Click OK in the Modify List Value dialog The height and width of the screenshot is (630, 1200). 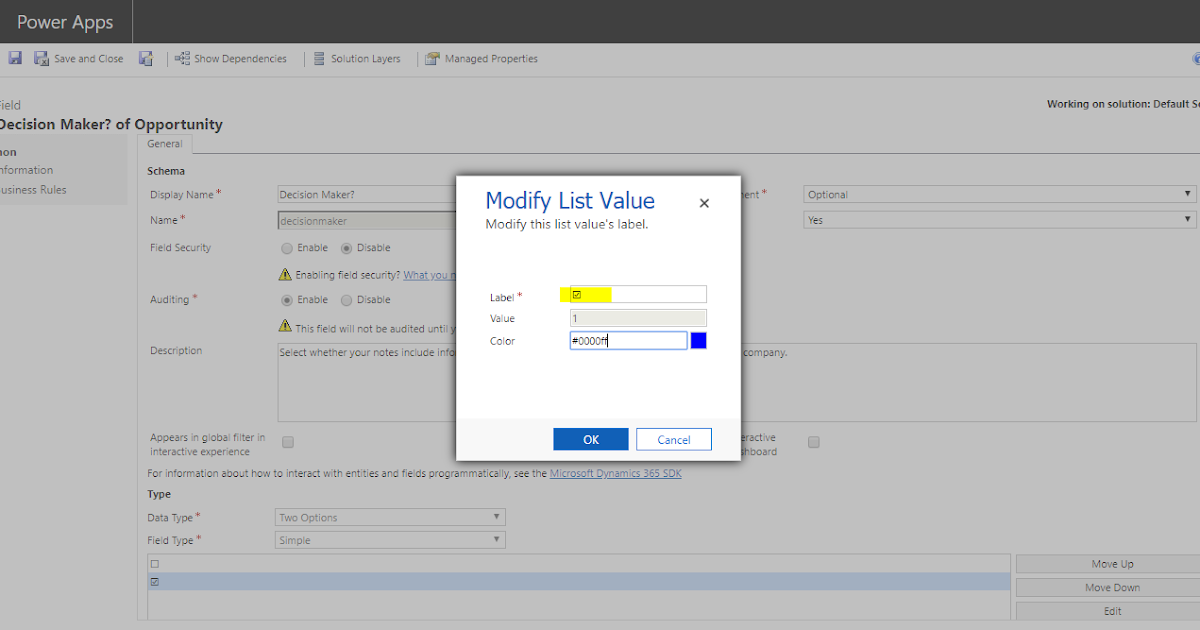[x=590, y=438]
